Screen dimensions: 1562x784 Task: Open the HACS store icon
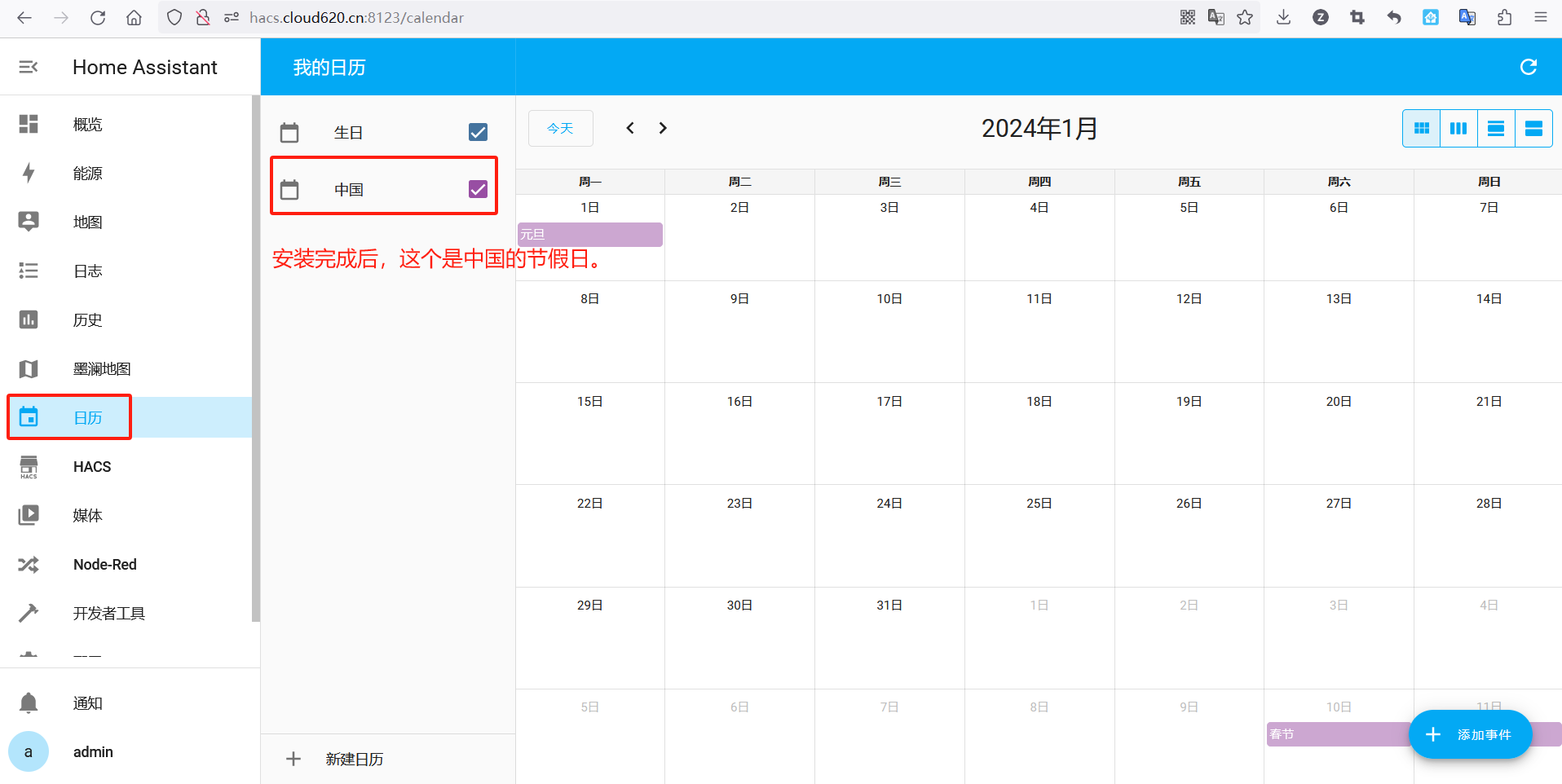click(29, 467)
